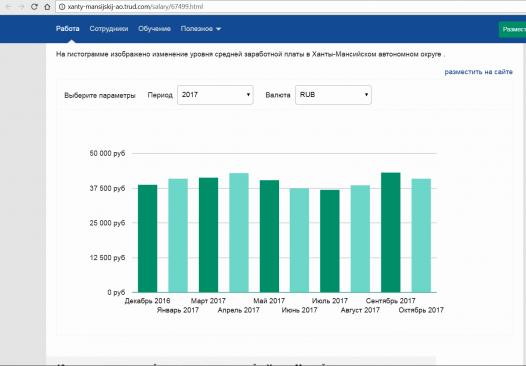Click the green Разместить button
This screenshot has height=366, width=526.
(x=512, y=30)
